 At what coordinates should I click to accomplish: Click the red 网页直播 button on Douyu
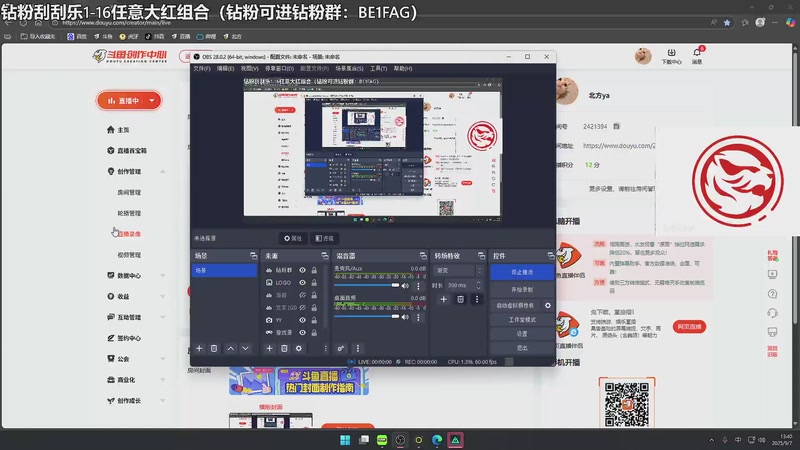click(x=689, y=327)
